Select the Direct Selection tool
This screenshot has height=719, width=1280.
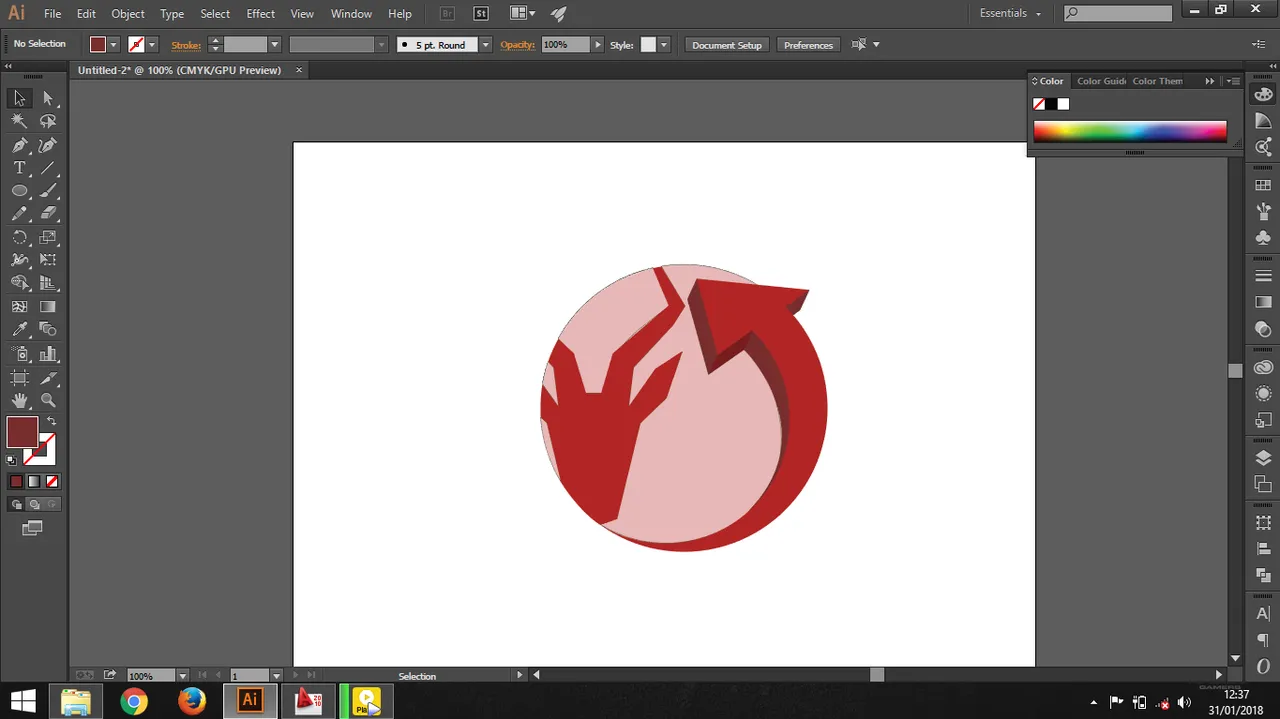[x=48, y=98]
